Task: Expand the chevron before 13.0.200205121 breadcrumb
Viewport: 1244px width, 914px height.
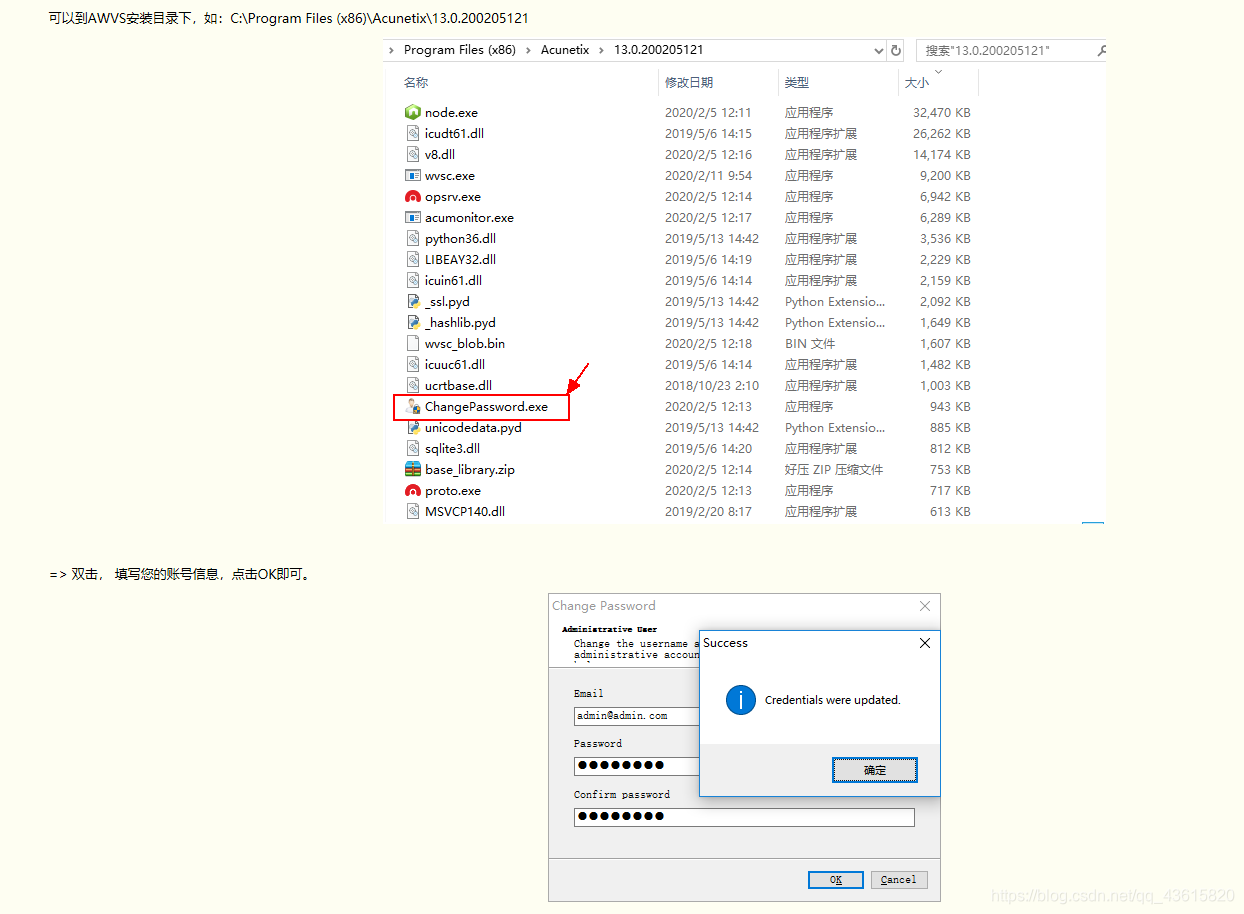Action: [x=603, y=50]
